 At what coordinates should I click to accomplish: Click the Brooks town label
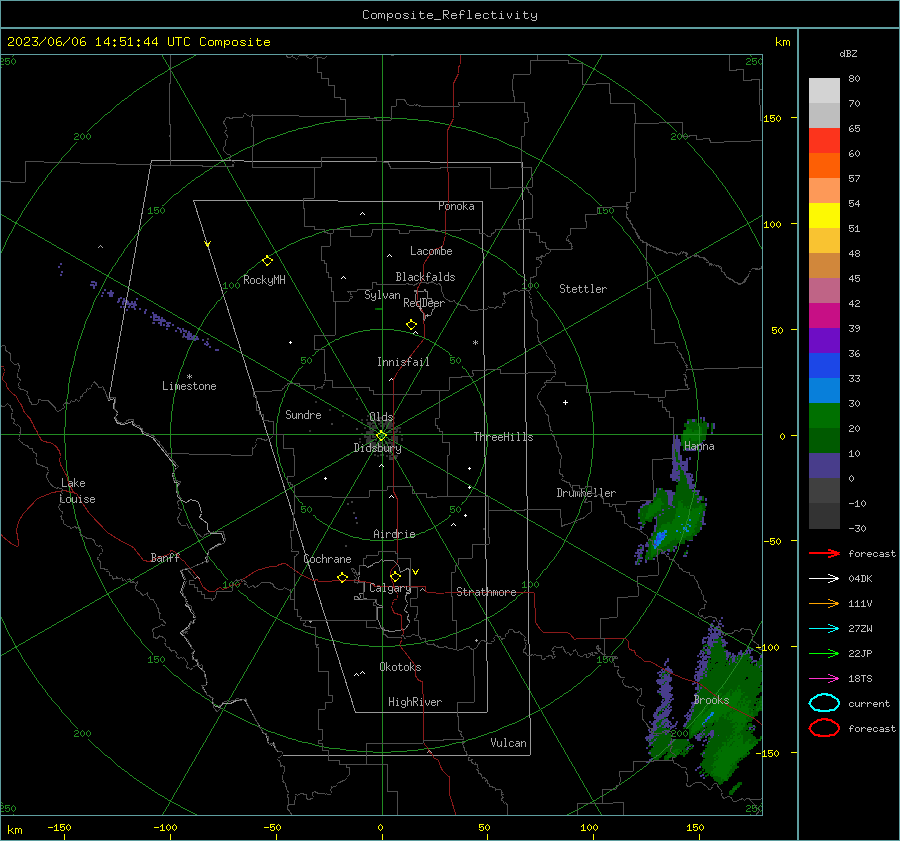[x=711, y=700]
